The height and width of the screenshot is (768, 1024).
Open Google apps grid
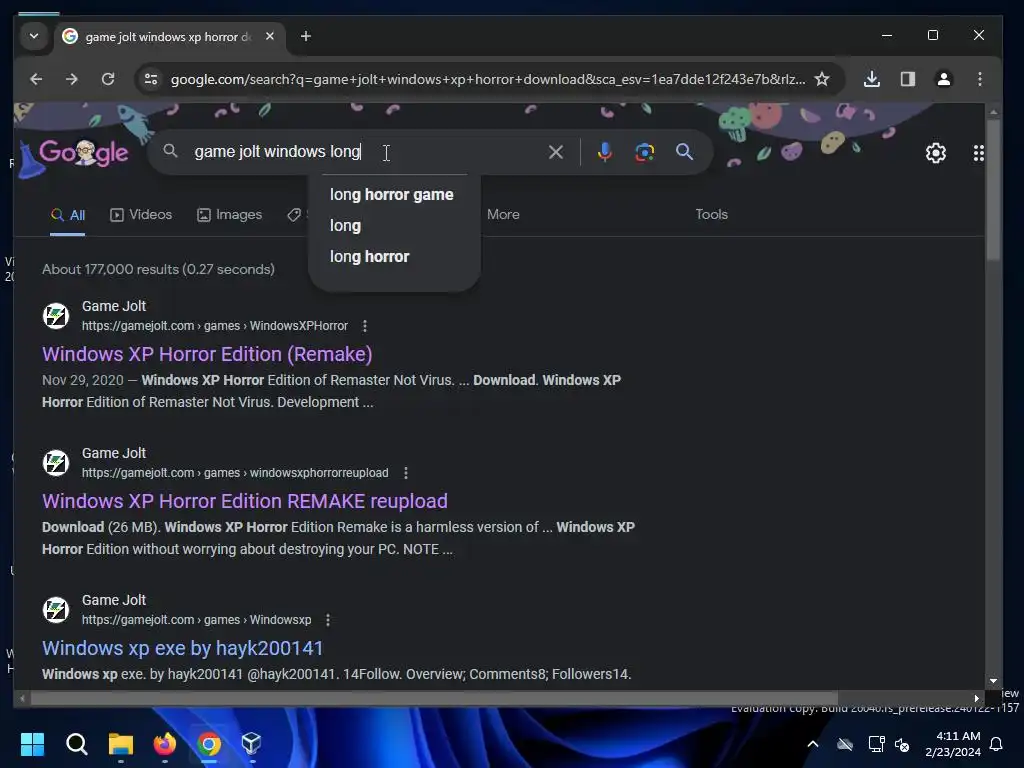pyautogui.click(x=978, y=153)
